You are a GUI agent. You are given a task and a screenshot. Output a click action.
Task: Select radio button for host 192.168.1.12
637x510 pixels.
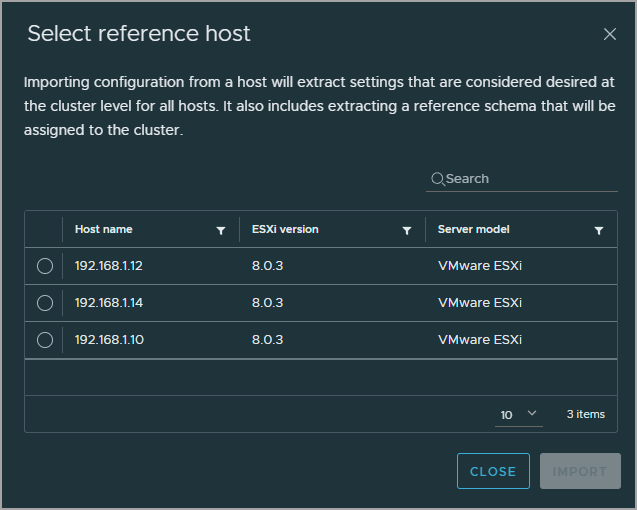(x=45, y=266)
